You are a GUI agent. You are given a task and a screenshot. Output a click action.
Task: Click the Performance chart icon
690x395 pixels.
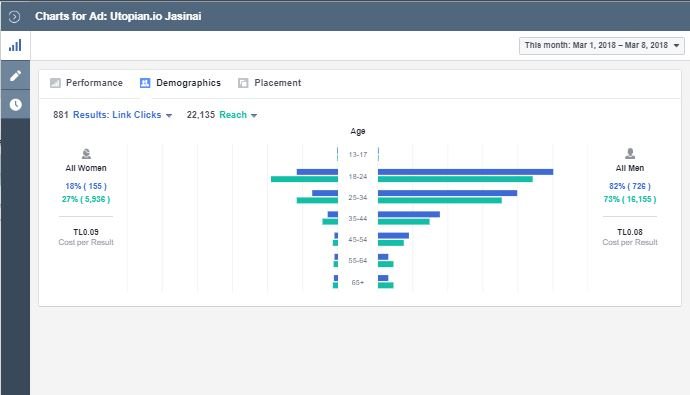pyautogui.click(x=55, y=83)
